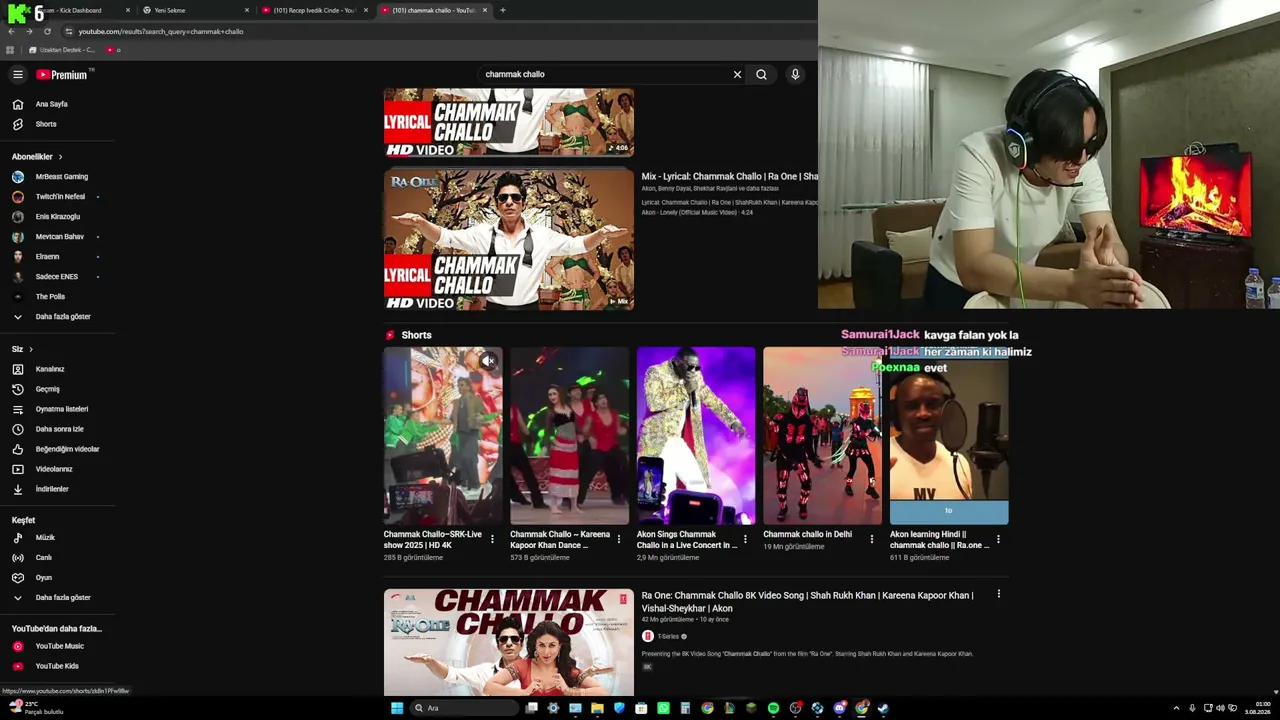
Task: Open options for Kareena Kapoor Dance short
Action: click(618, 539)
